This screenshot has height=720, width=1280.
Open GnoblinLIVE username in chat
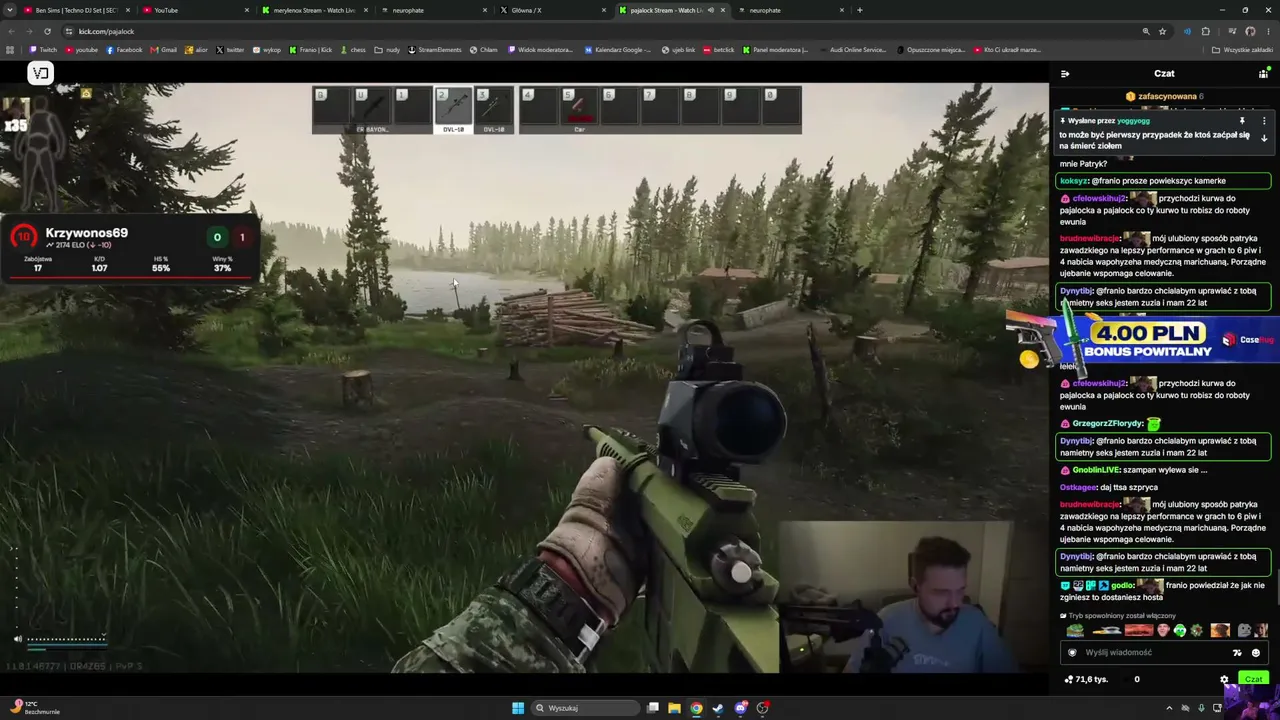click(x=1096, y=470)
